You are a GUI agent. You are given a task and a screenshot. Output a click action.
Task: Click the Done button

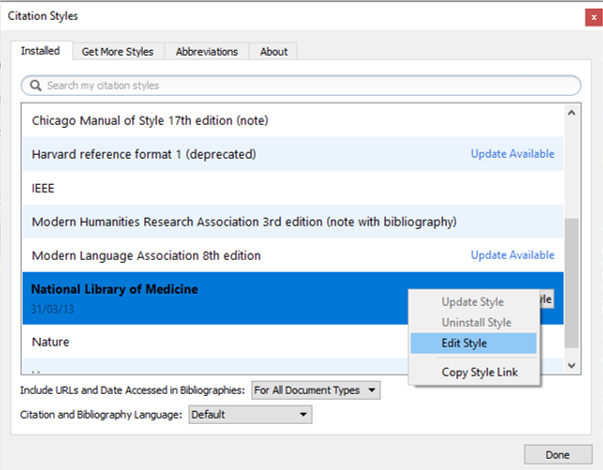[558, 455]
